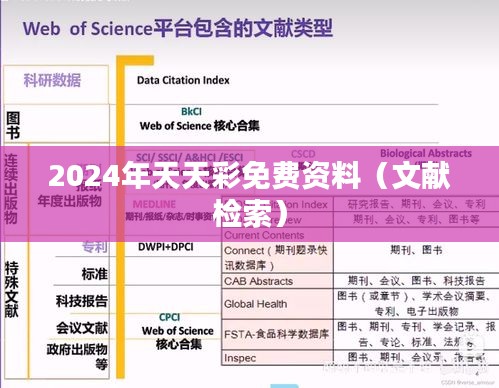Select the 'Biological Abstracts' heading
Screen dimensions: 499x388
426,153
